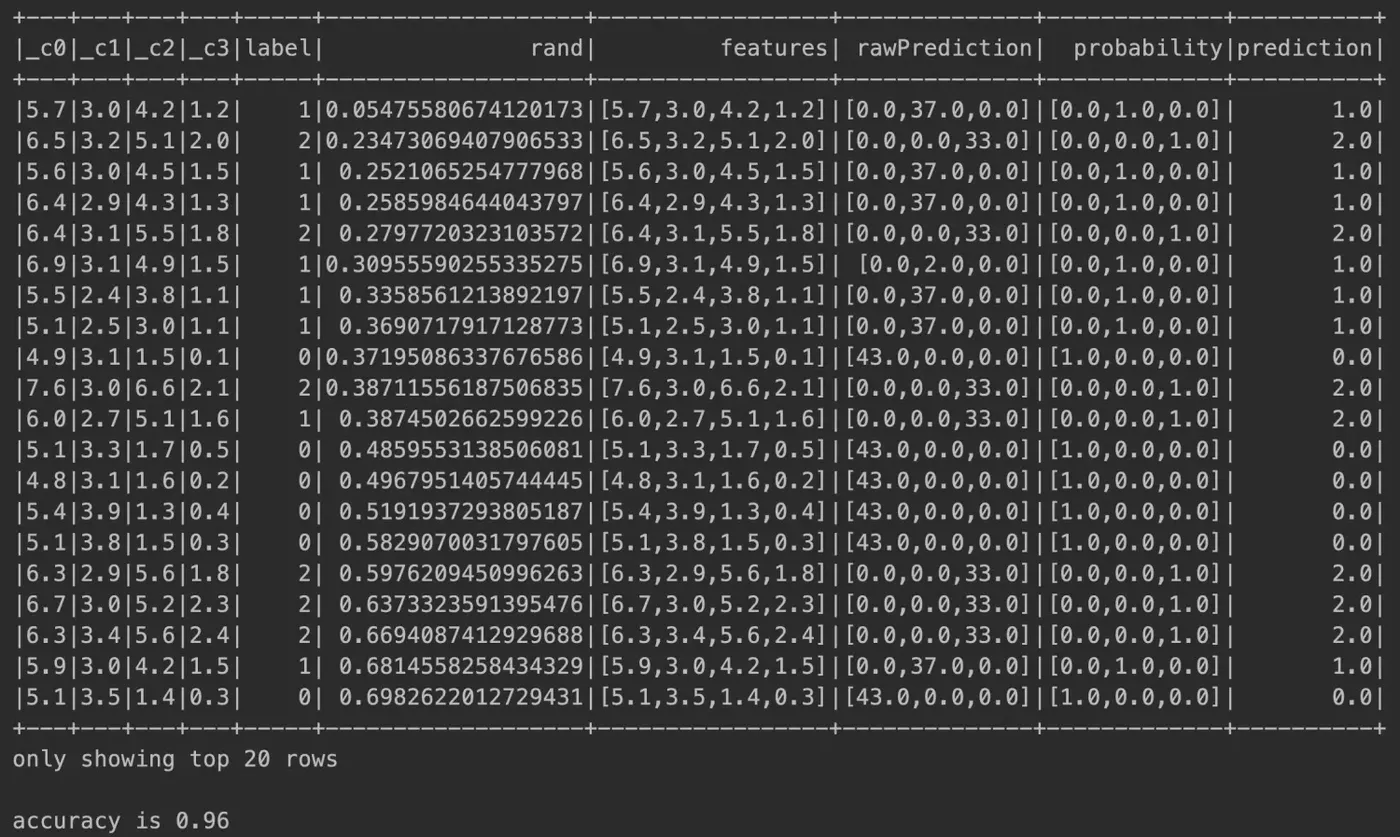Click rand value 0.6814558258434329
The image size is (1400, 837).
[461, 666]
